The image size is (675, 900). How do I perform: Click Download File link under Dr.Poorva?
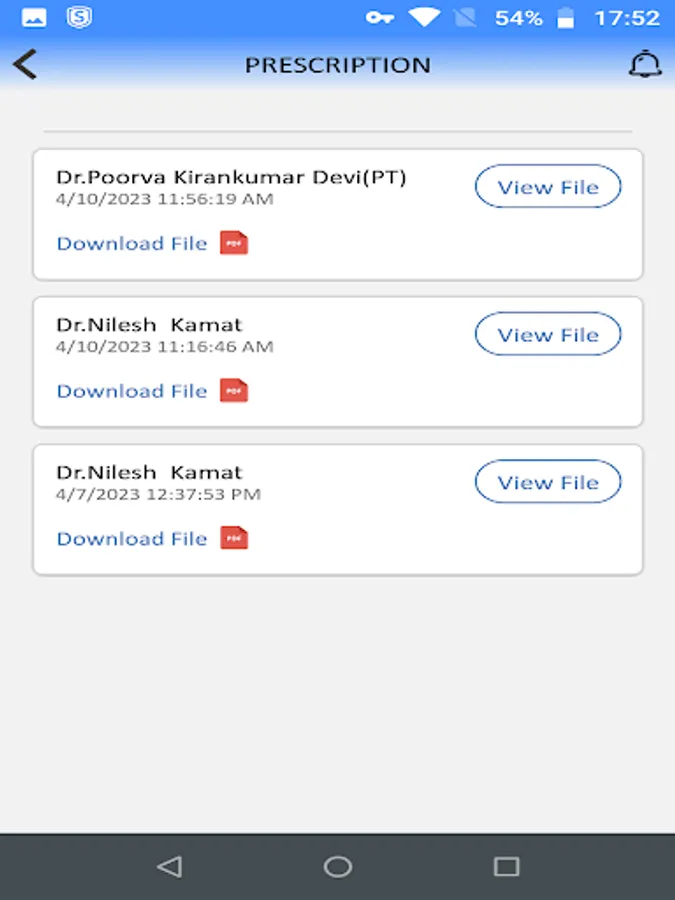[x=132, y=243]
